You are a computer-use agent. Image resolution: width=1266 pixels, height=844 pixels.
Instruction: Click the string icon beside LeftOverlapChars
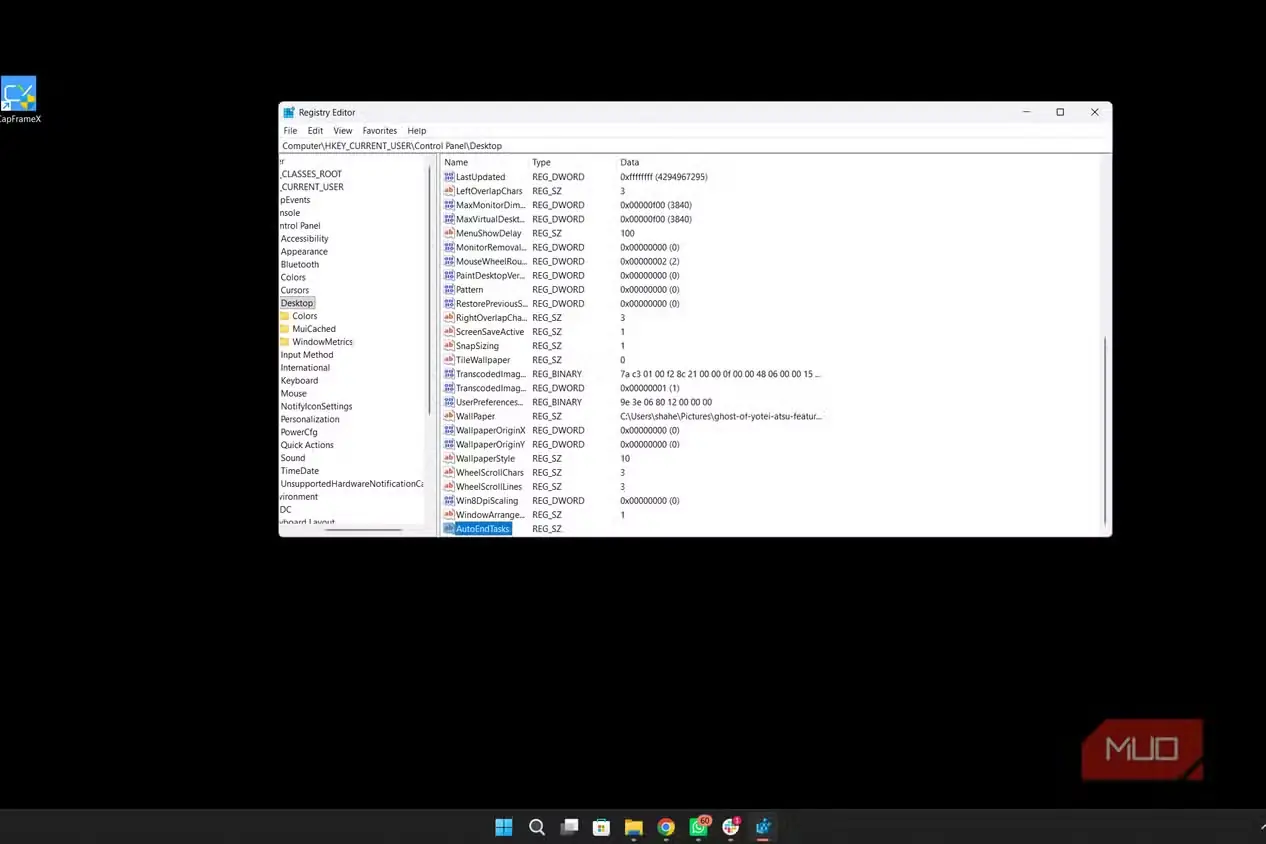pos(449,191)
